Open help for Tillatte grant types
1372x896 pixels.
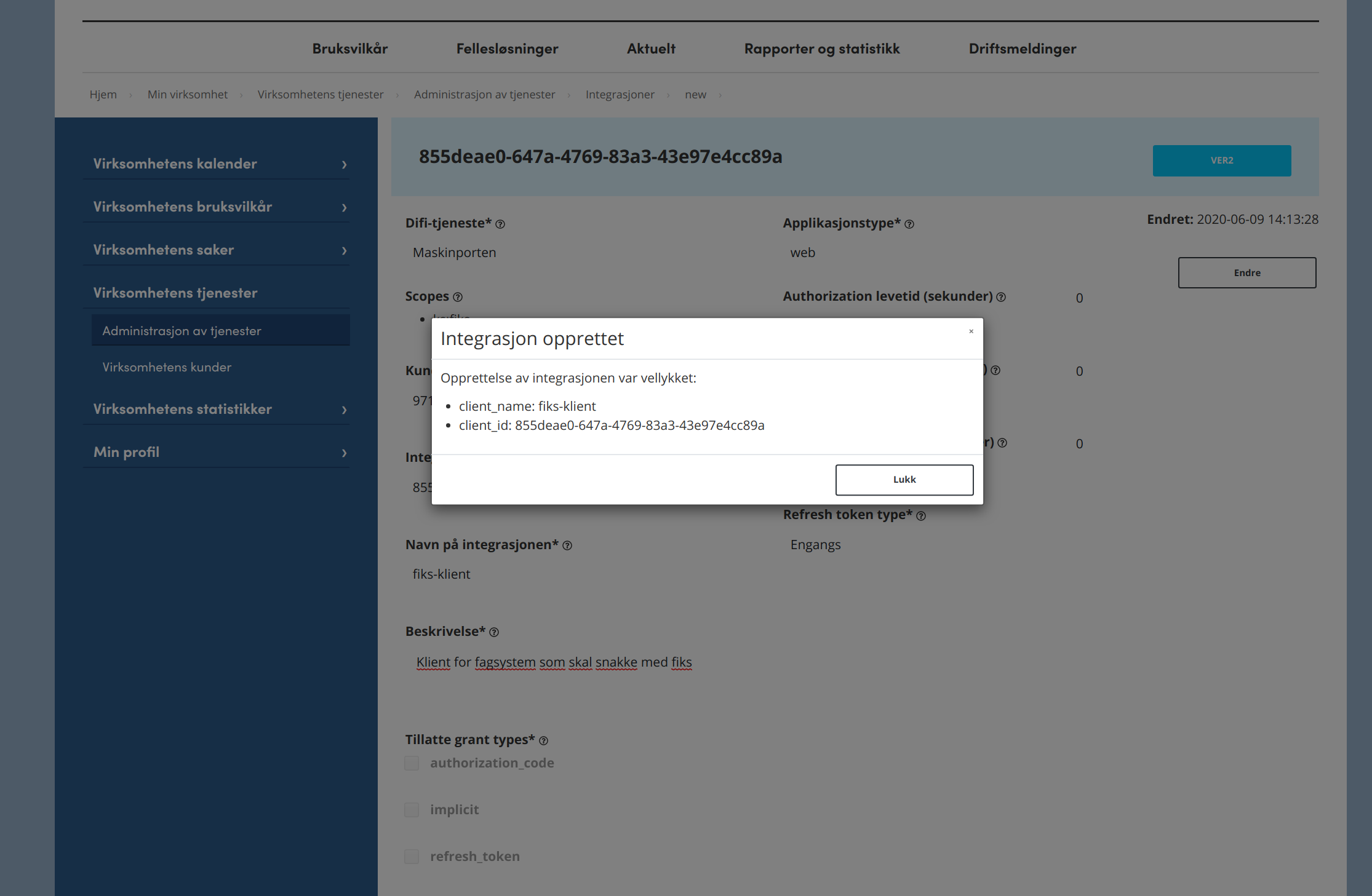[543, 741]
